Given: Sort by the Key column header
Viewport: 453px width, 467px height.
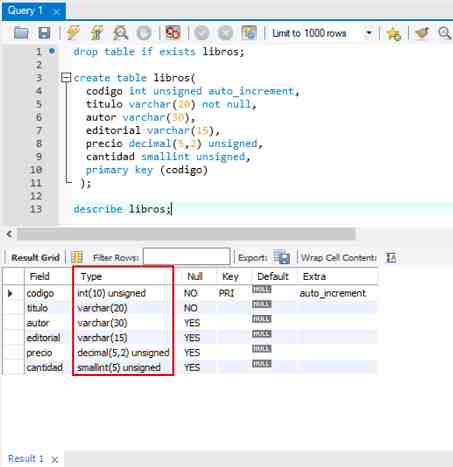Looking at the screenshot, I should pyautogui.click(x=230, y=276).
